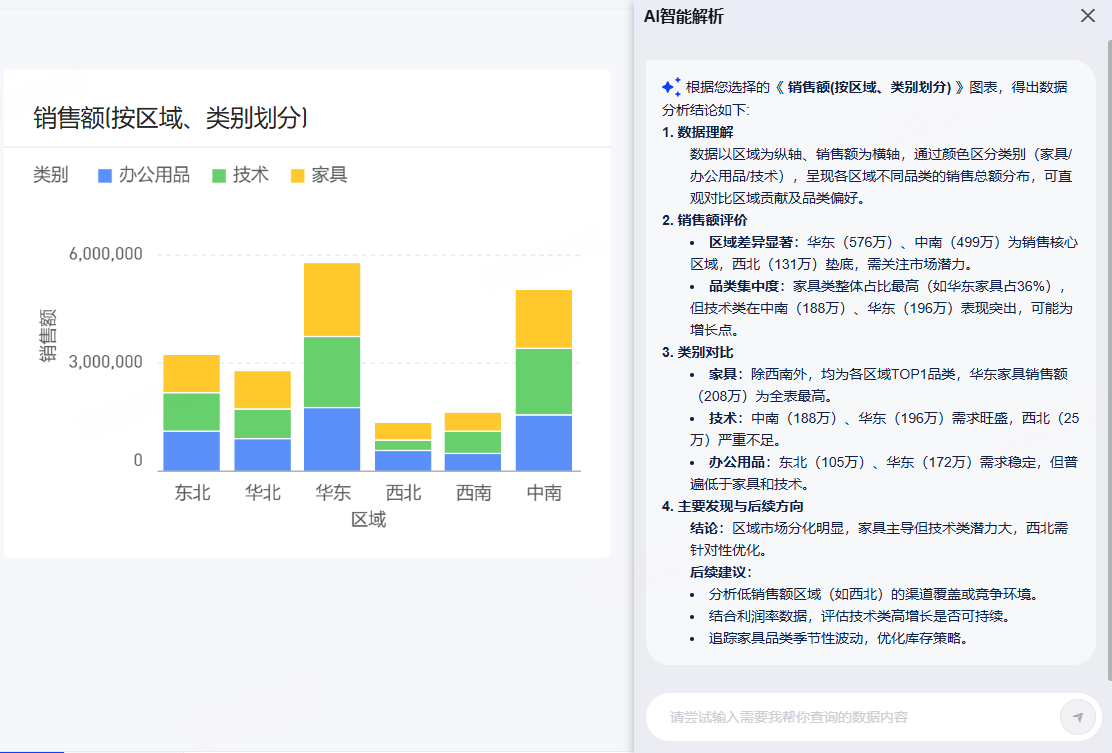The height and width of the screenshot is (753, 1112).
Task: Click the bold chart name in the AI analysis
Action: (x=868, y=87)
